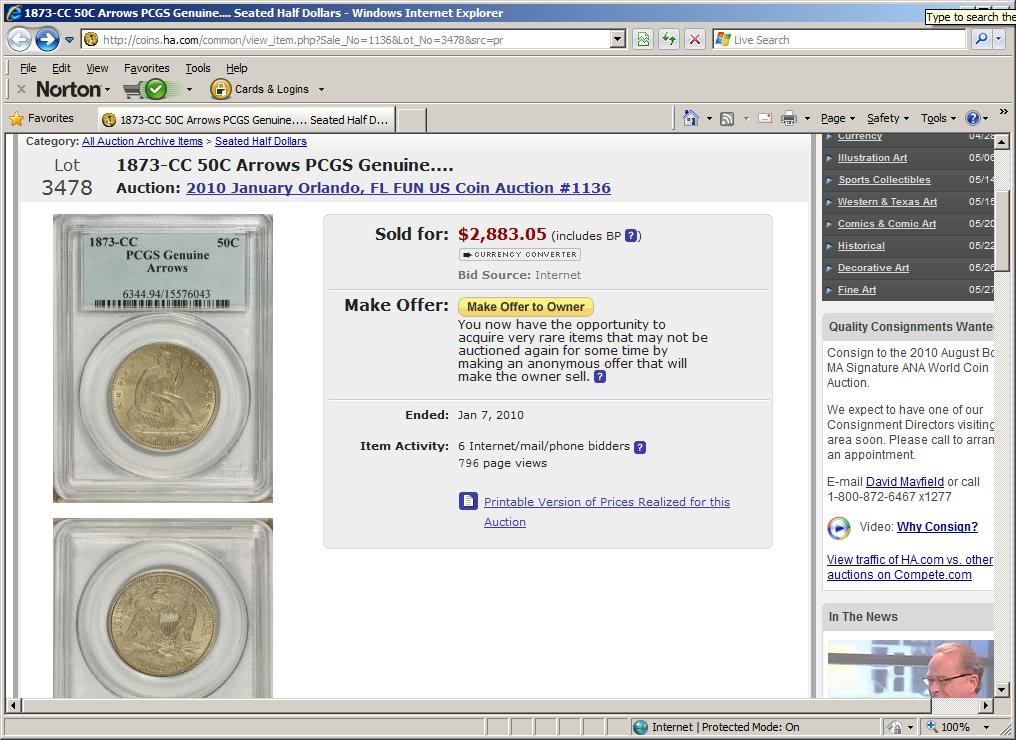The image size is (1016, 740).
Task: Expand the Cards & Logins dropdown arrow
Action: tap(321, 89)
